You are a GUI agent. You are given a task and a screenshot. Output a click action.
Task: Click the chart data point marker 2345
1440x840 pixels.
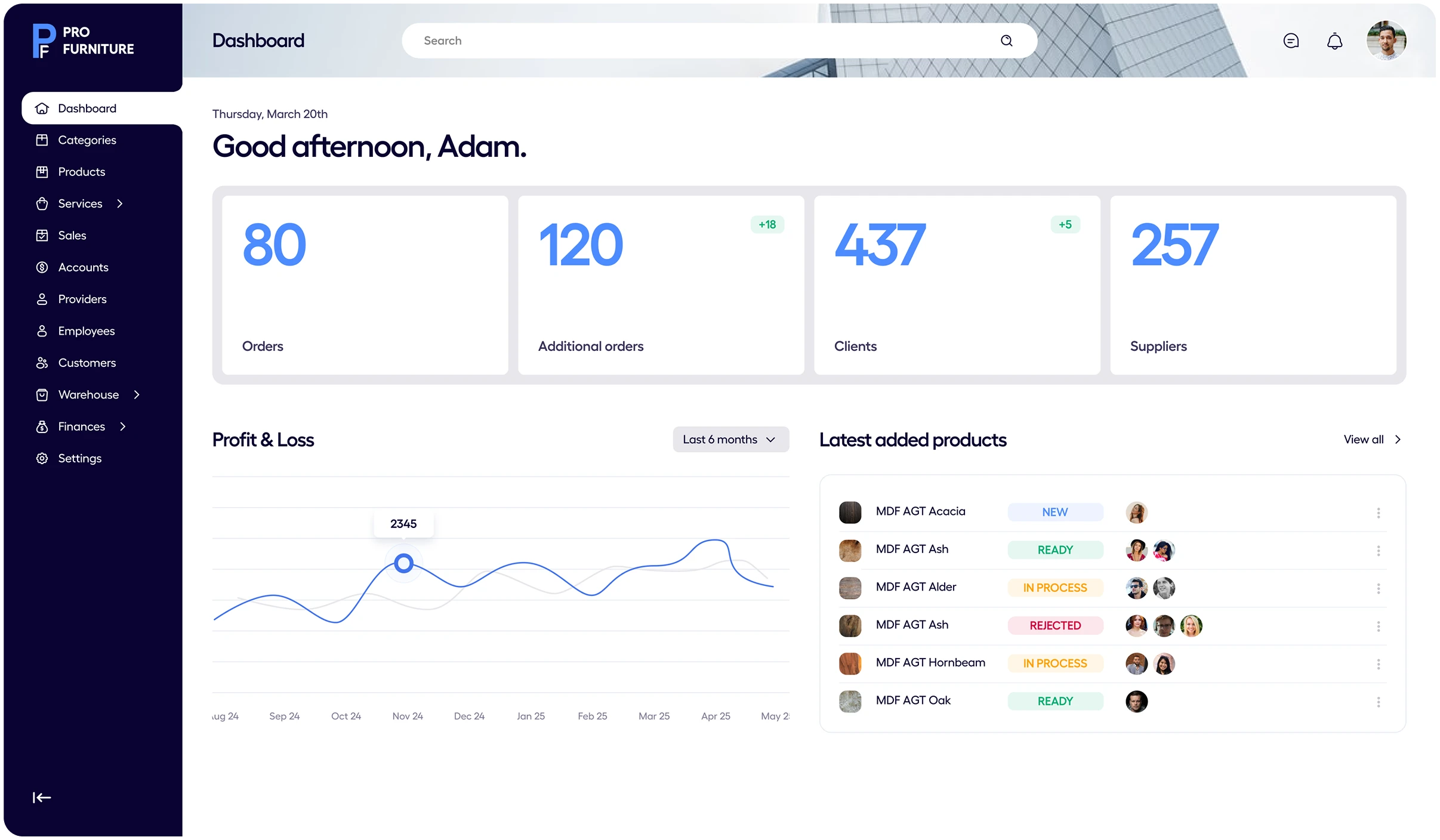[x=404, y=563]
